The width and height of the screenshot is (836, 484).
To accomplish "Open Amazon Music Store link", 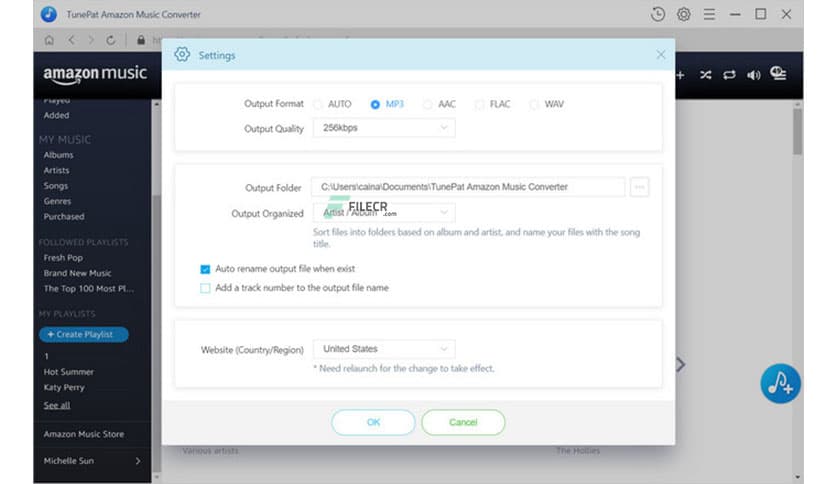I will click(x=84, y=434).
